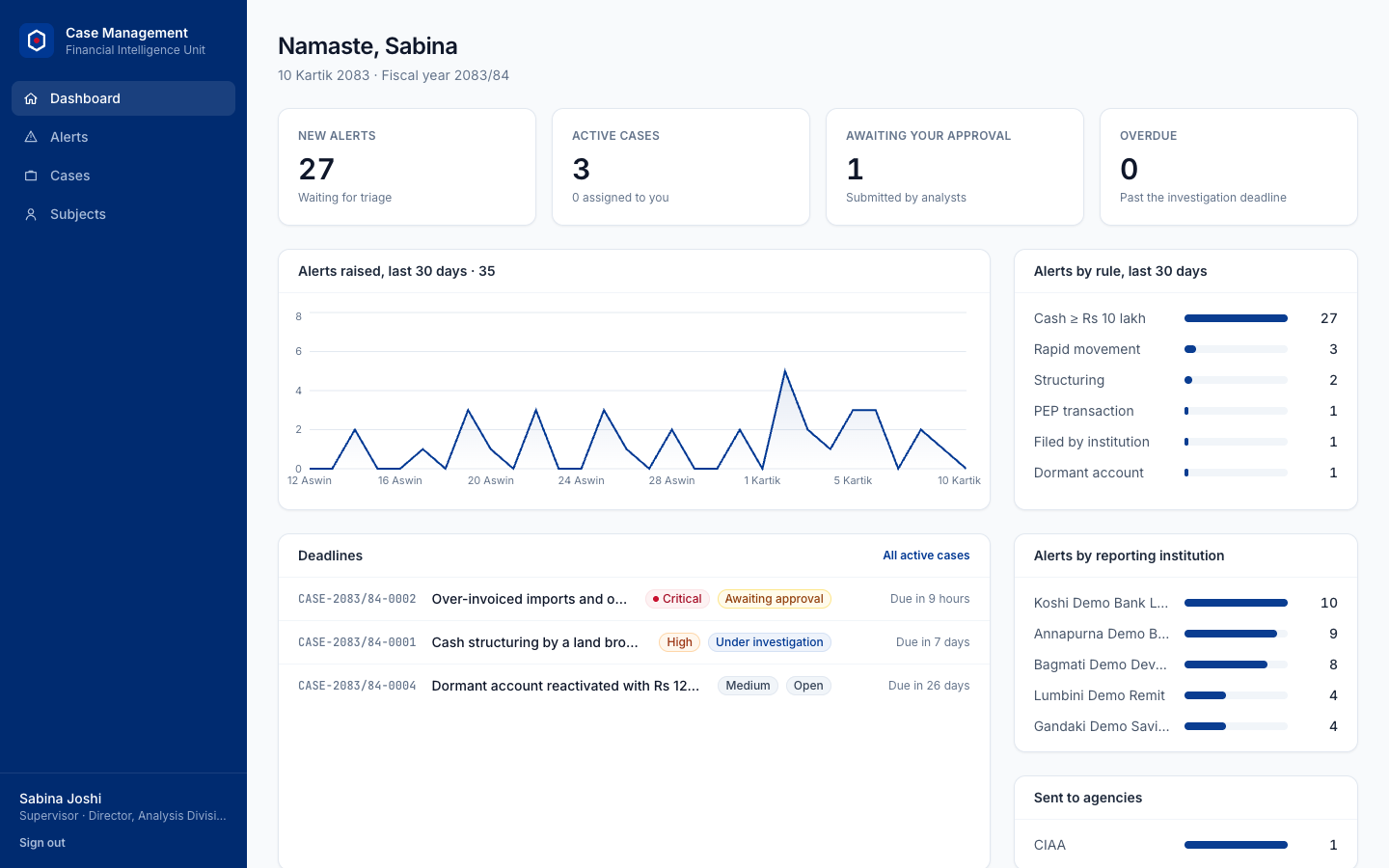Open the Cases section
1389x868 pixels.
point(123,176)
